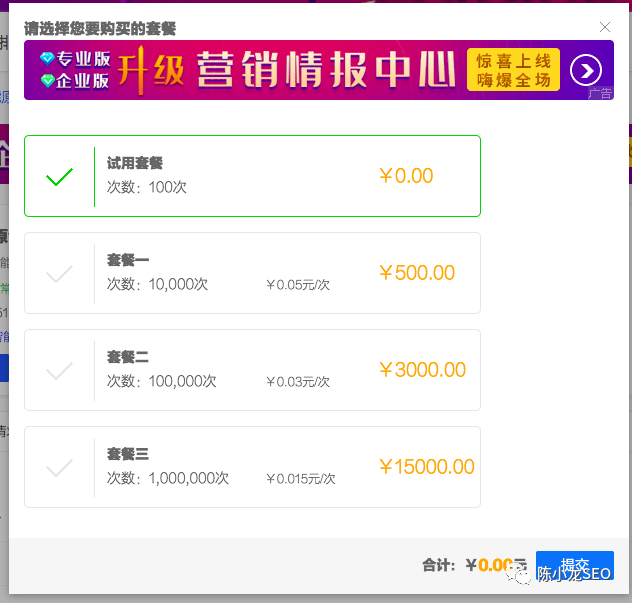The height and width of the screenshot is (603, 632).
Task: Click the blue 提交 submit button
Action: (575, 565)
